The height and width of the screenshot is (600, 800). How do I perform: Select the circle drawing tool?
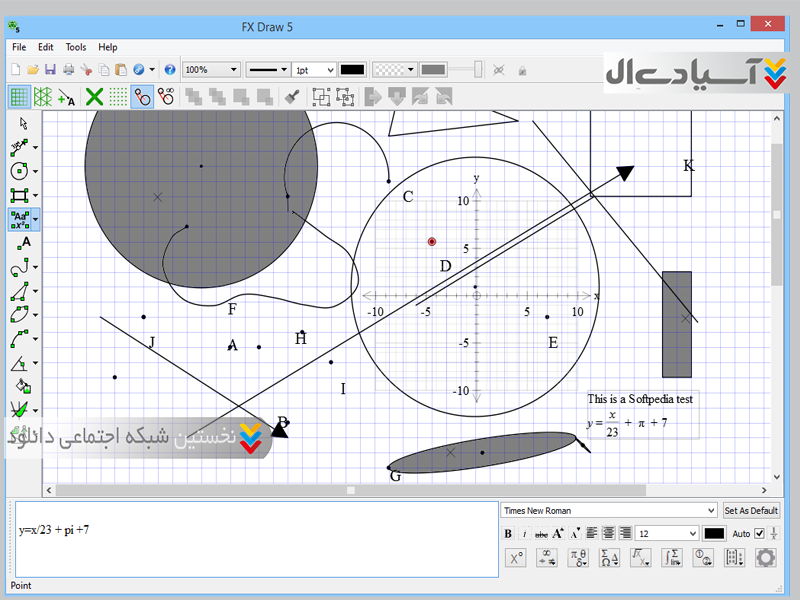pos(20,171)
